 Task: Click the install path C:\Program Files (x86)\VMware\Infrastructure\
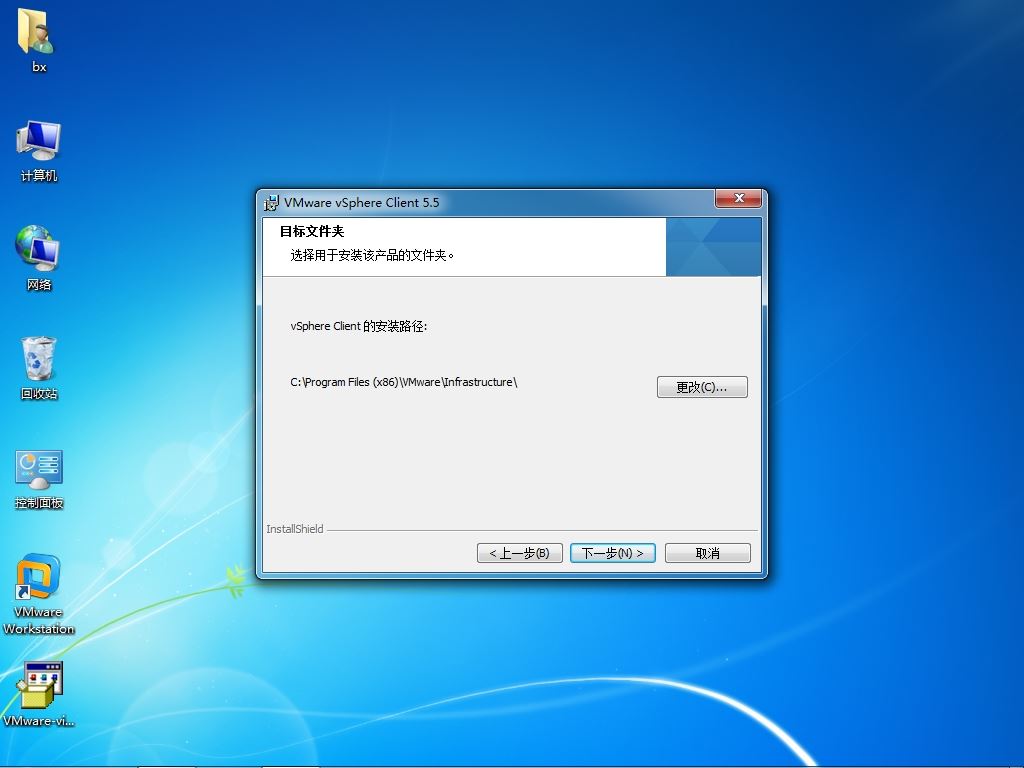click(404, 382)
